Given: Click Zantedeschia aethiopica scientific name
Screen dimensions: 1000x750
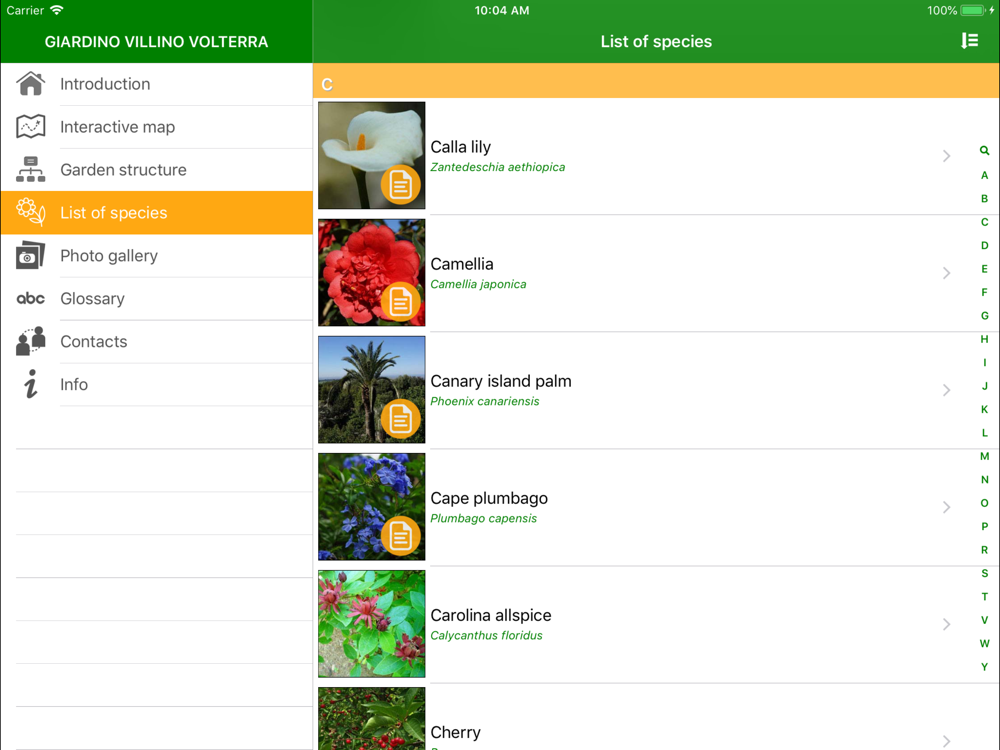Looking at the screenshot, I should coord(497,167).
